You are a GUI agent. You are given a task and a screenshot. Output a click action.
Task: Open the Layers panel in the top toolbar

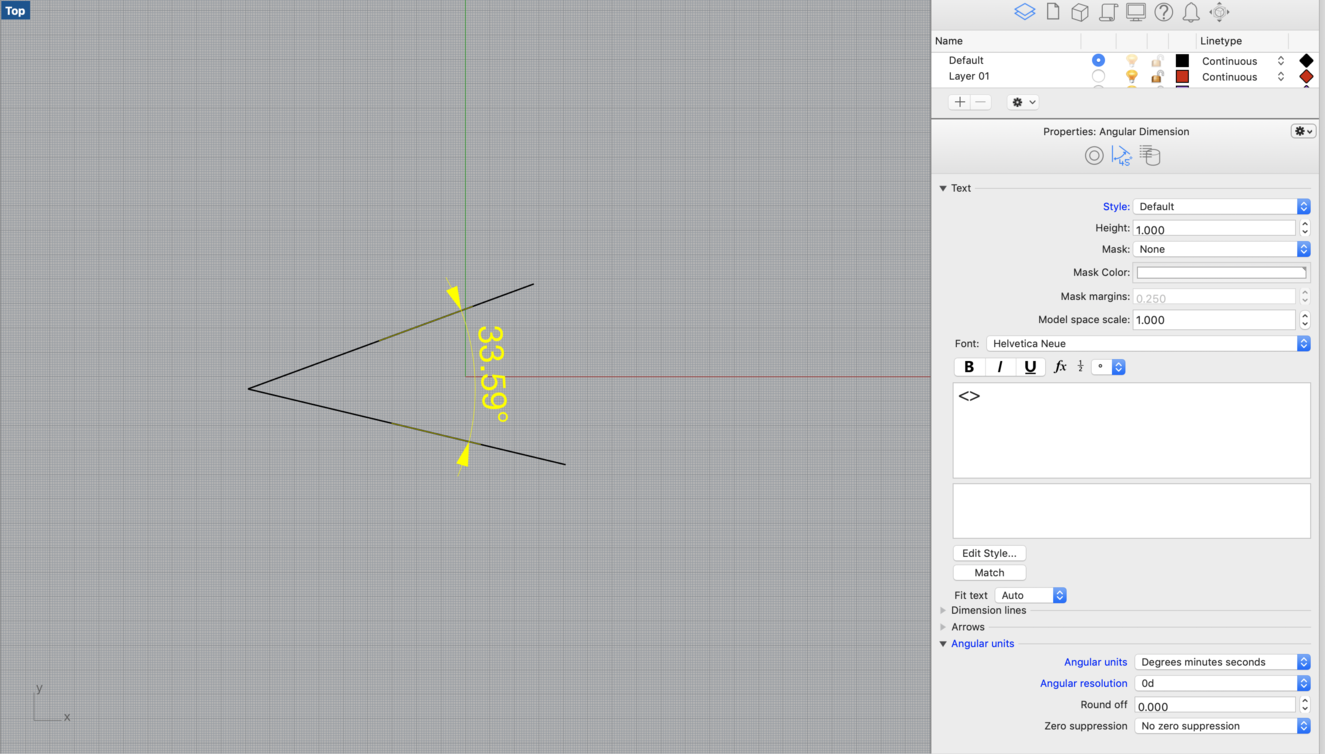pos(1024,12)
